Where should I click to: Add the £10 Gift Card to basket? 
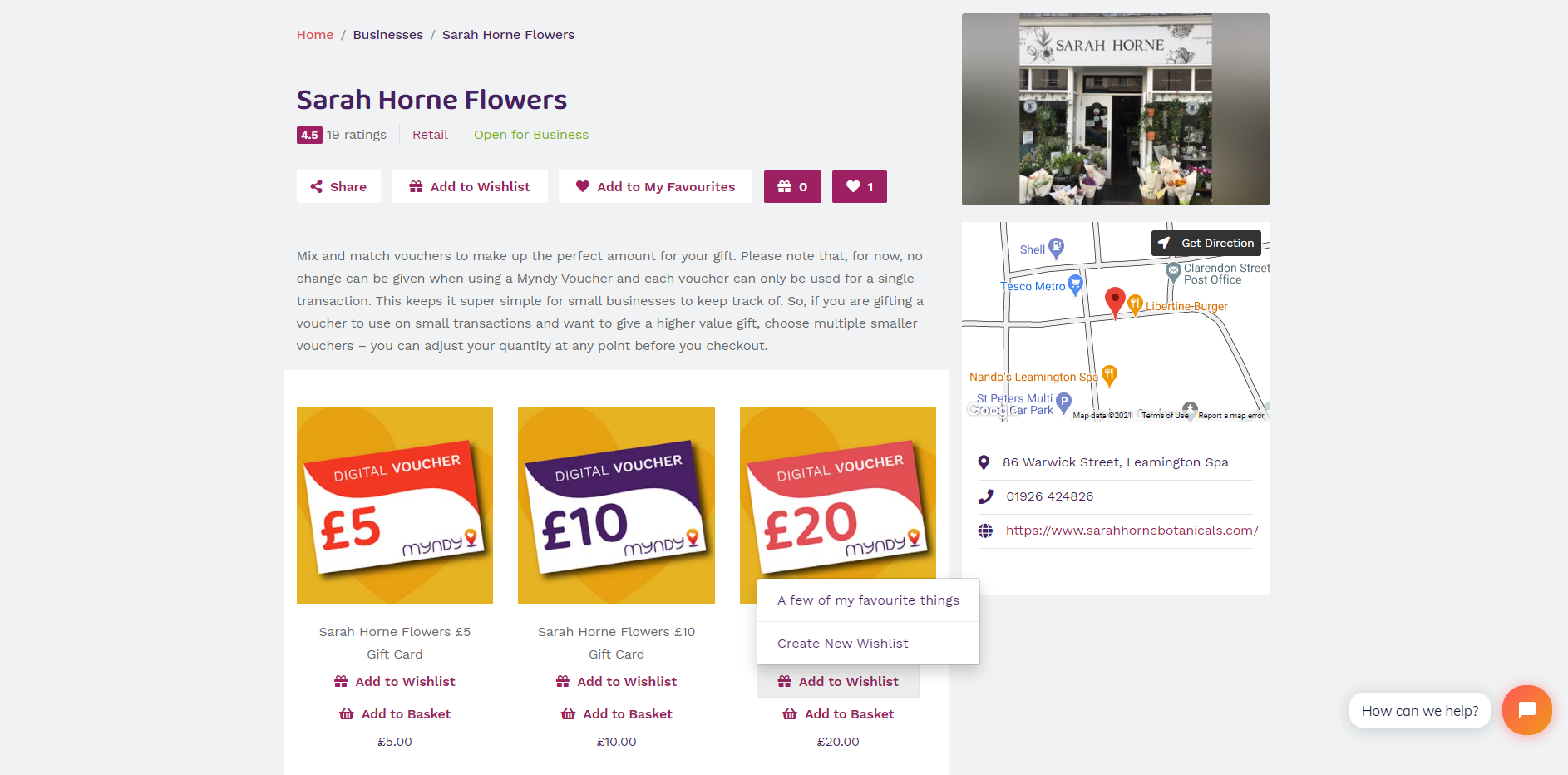pyautogui.click(x=617, y=714)
